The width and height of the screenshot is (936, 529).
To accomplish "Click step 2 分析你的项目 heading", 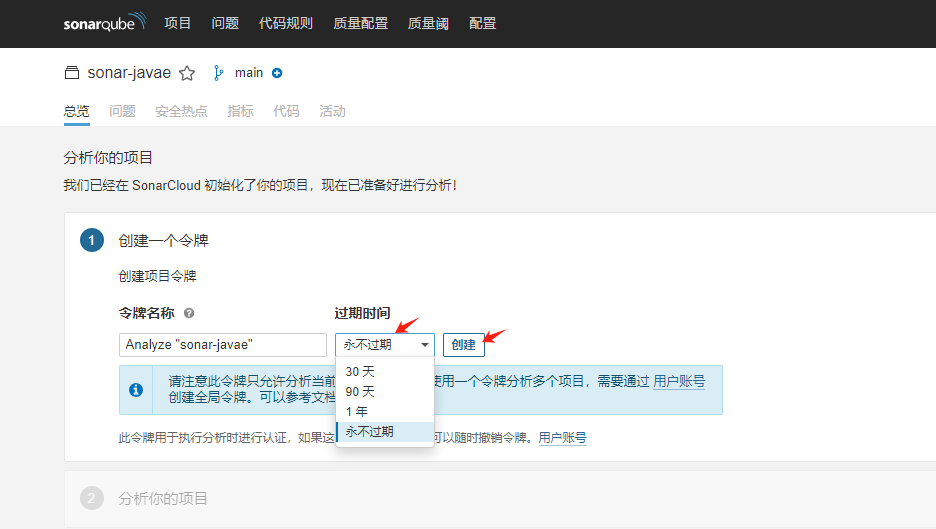I will (162, 499).
